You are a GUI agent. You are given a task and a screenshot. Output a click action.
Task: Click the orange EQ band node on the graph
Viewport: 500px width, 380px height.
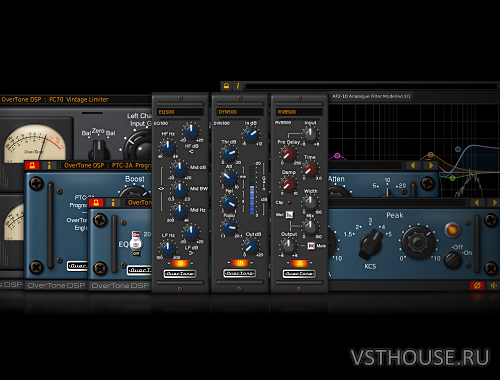[430, 155]
